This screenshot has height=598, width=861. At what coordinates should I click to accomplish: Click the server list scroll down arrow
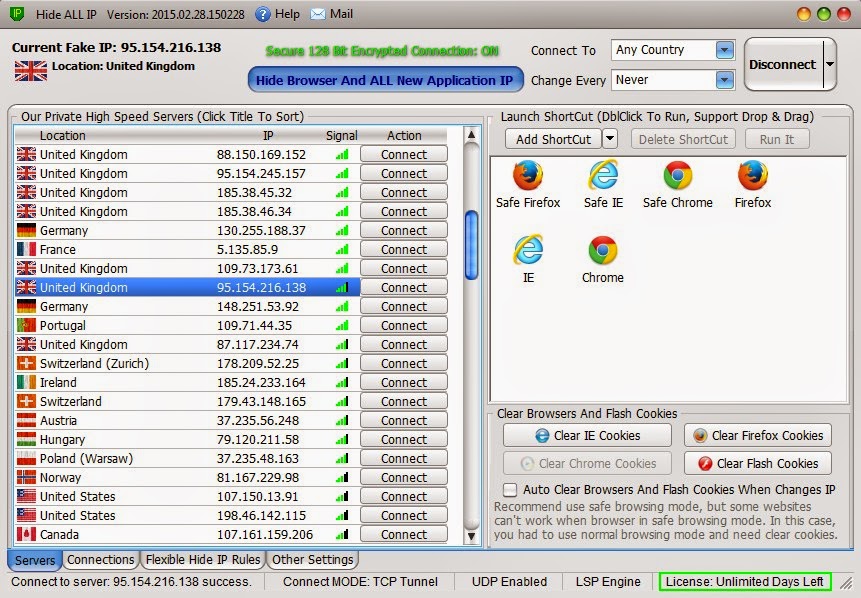pos(471,536)
